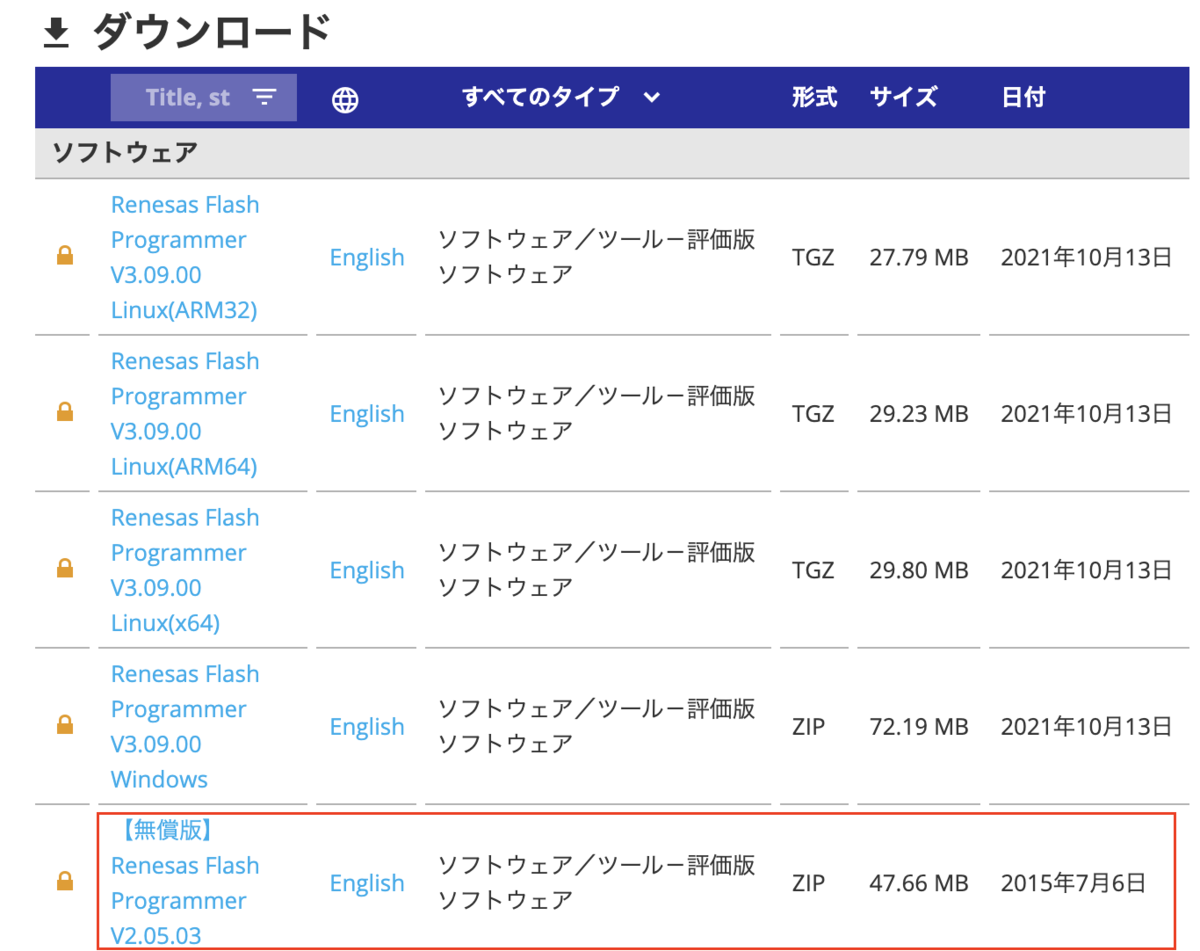Click ZIP format in V2.05.03 row

[x=809, y=883]
